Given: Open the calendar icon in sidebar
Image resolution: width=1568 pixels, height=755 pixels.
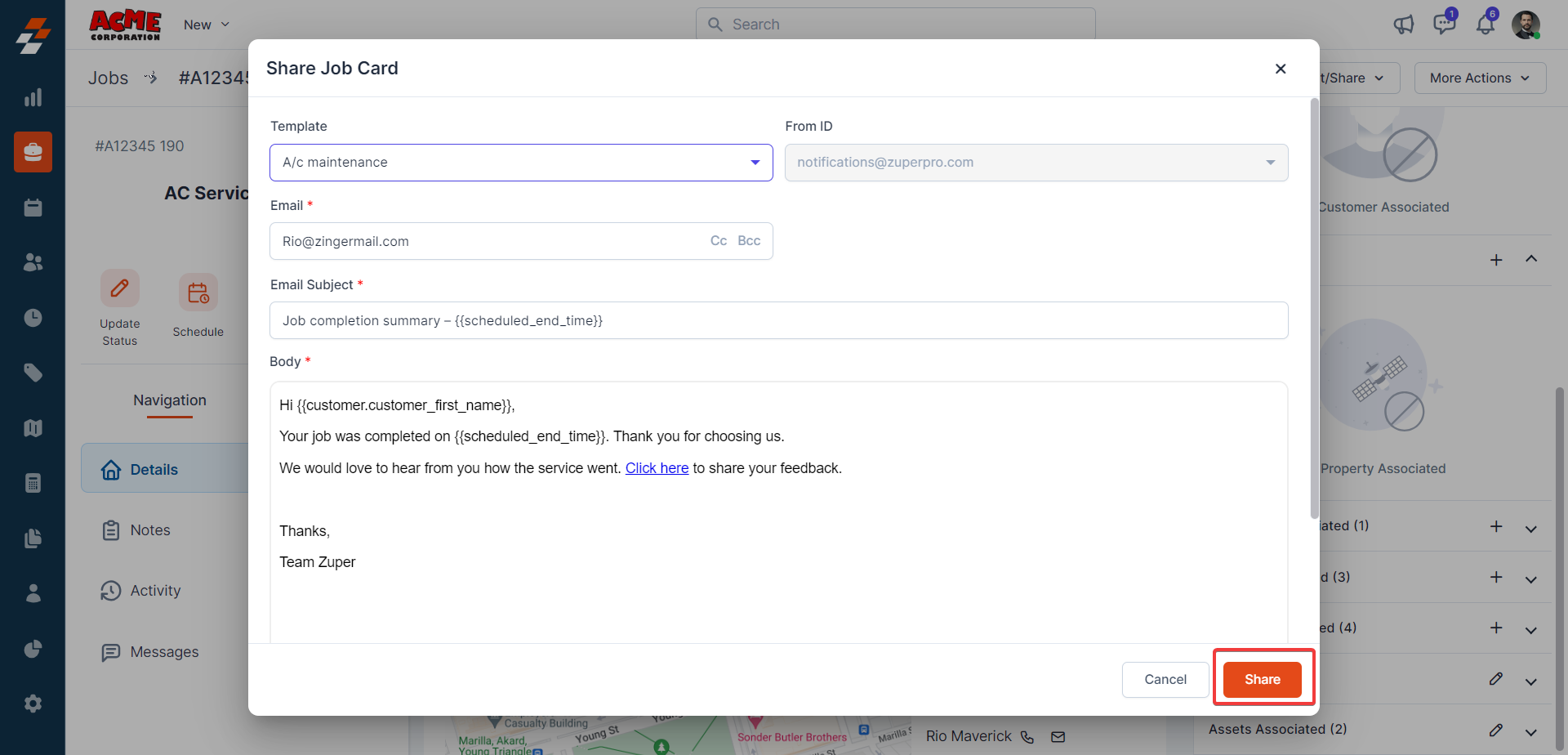Looking at the screenshot, I should [x=33, y=208].
